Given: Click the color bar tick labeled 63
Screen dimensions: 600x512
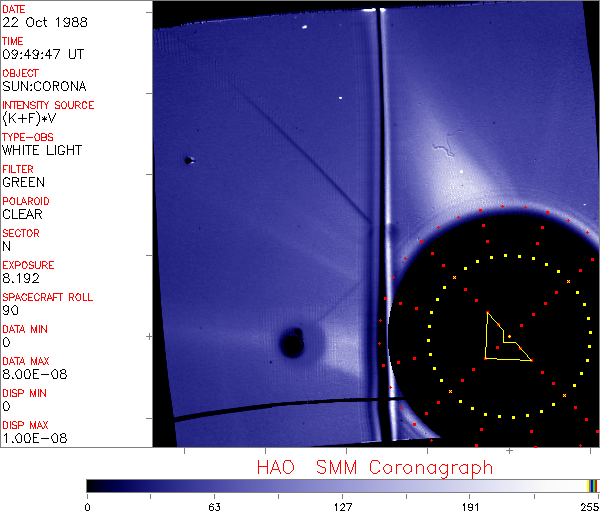Looking at the screenshot, I should [214, 506].
